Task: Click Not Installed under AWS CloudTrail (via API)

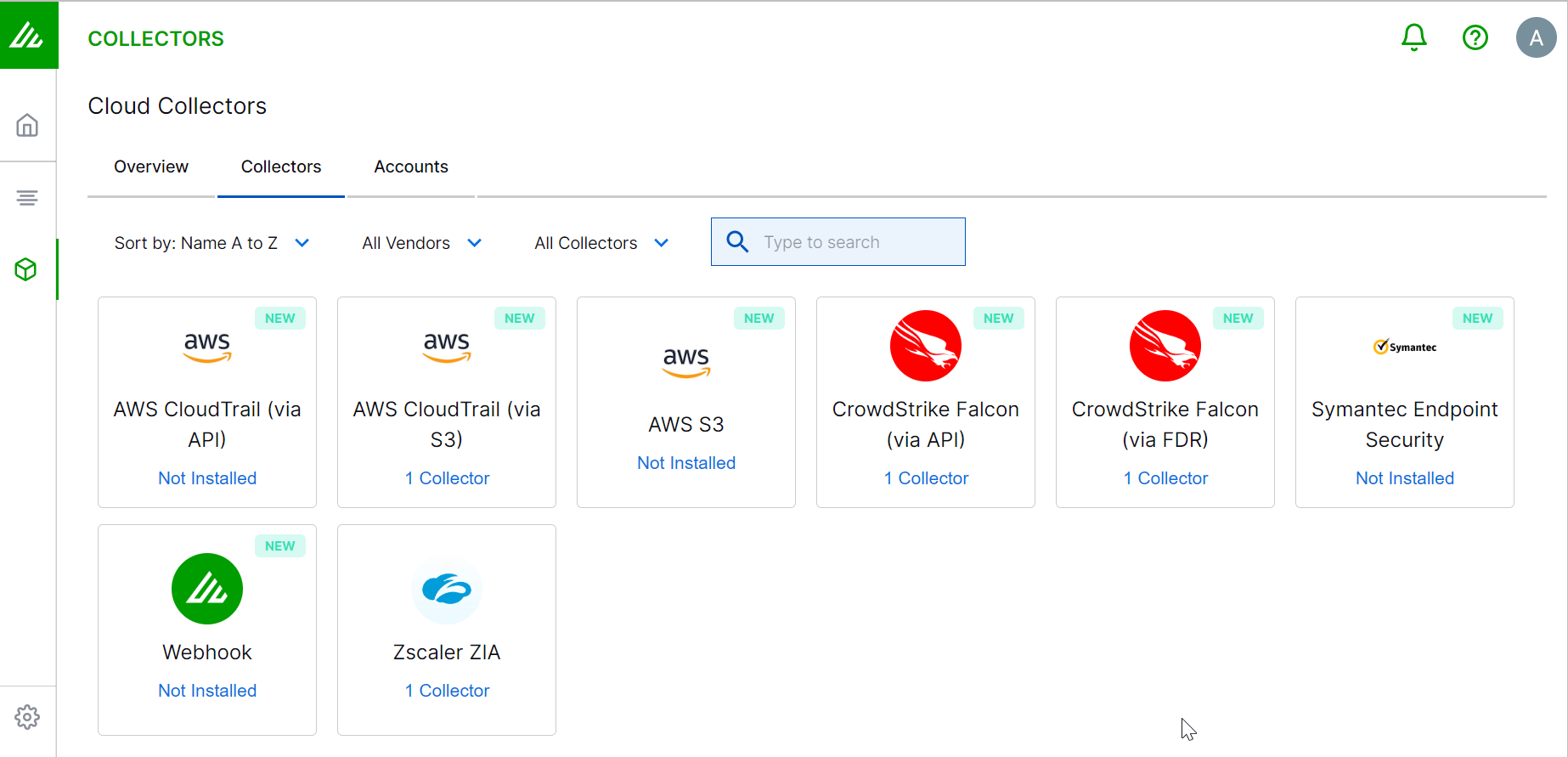Action: [x=207, y=478]
